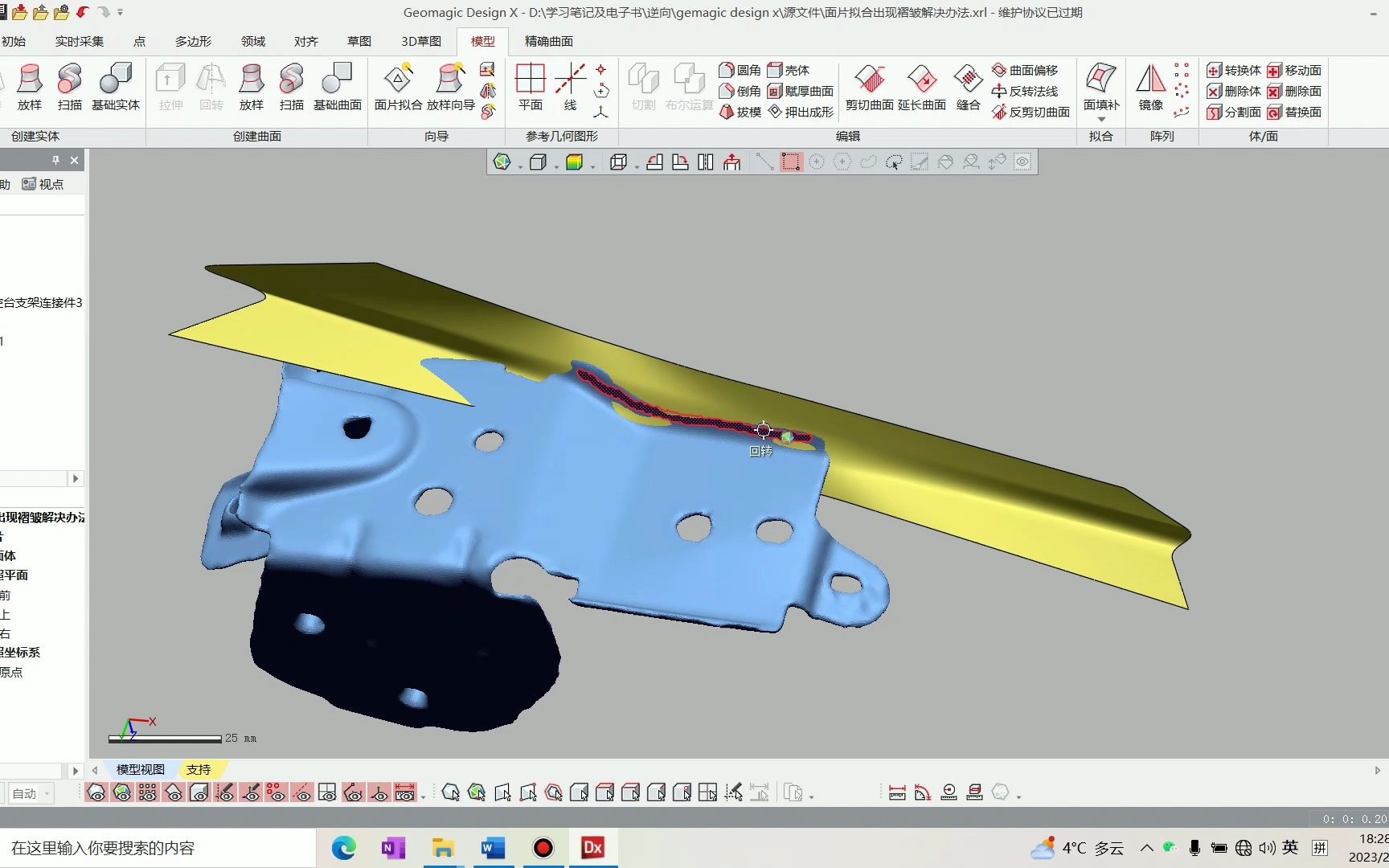
Task: Click Surface Offset (曲面偏移) command
Action: (1025, 70)
